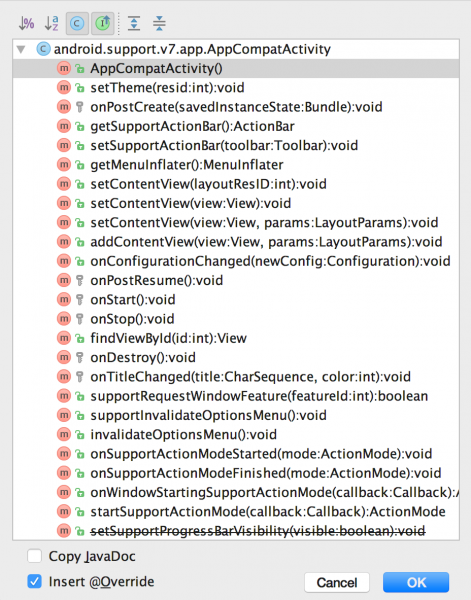
Task: Choose getSupportActionBar():ActionBar in list
Action: click(x=236, y=126)
